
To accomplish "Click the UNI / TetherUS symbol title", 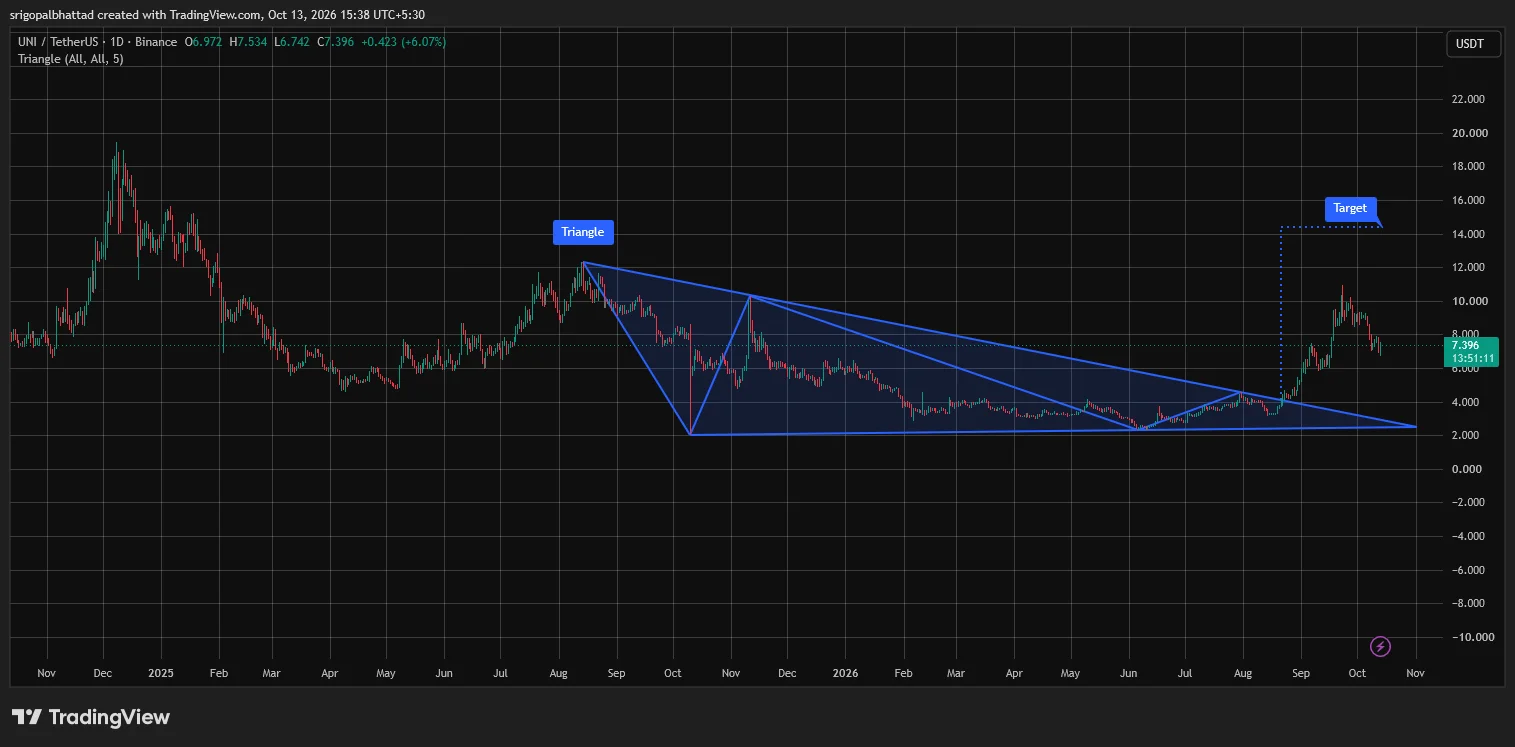I will 62,42.
